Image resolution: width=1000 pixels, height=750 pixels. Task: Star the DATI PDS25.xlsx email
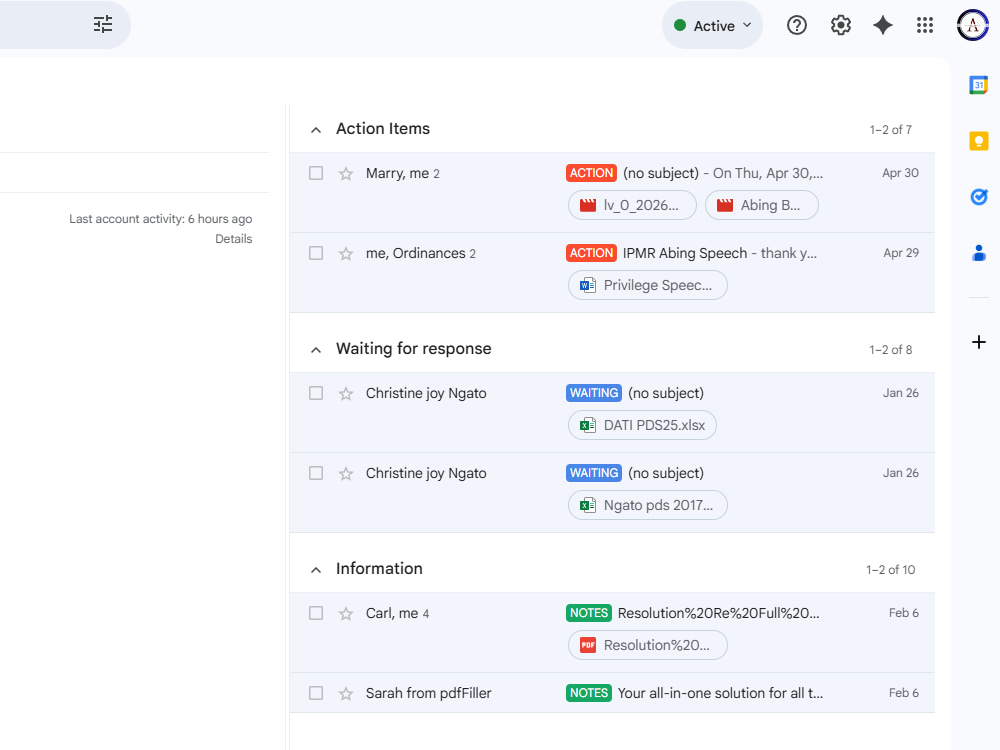(346, 393)
